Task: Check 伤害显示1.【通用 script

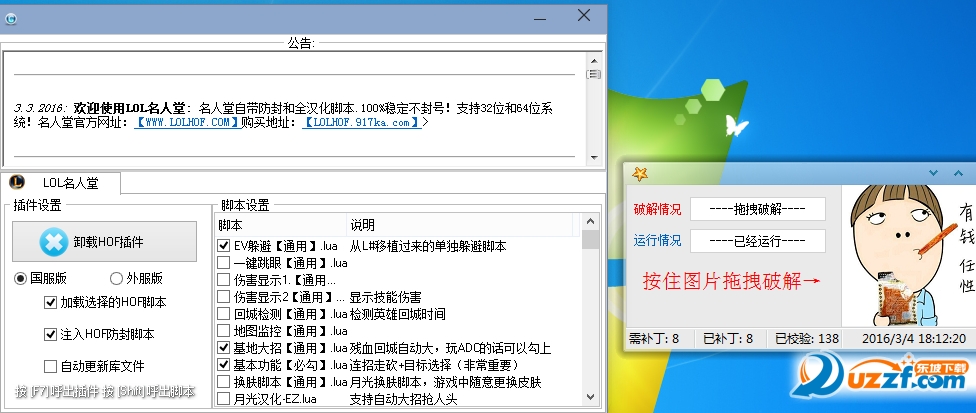Action: coord(223,280)
